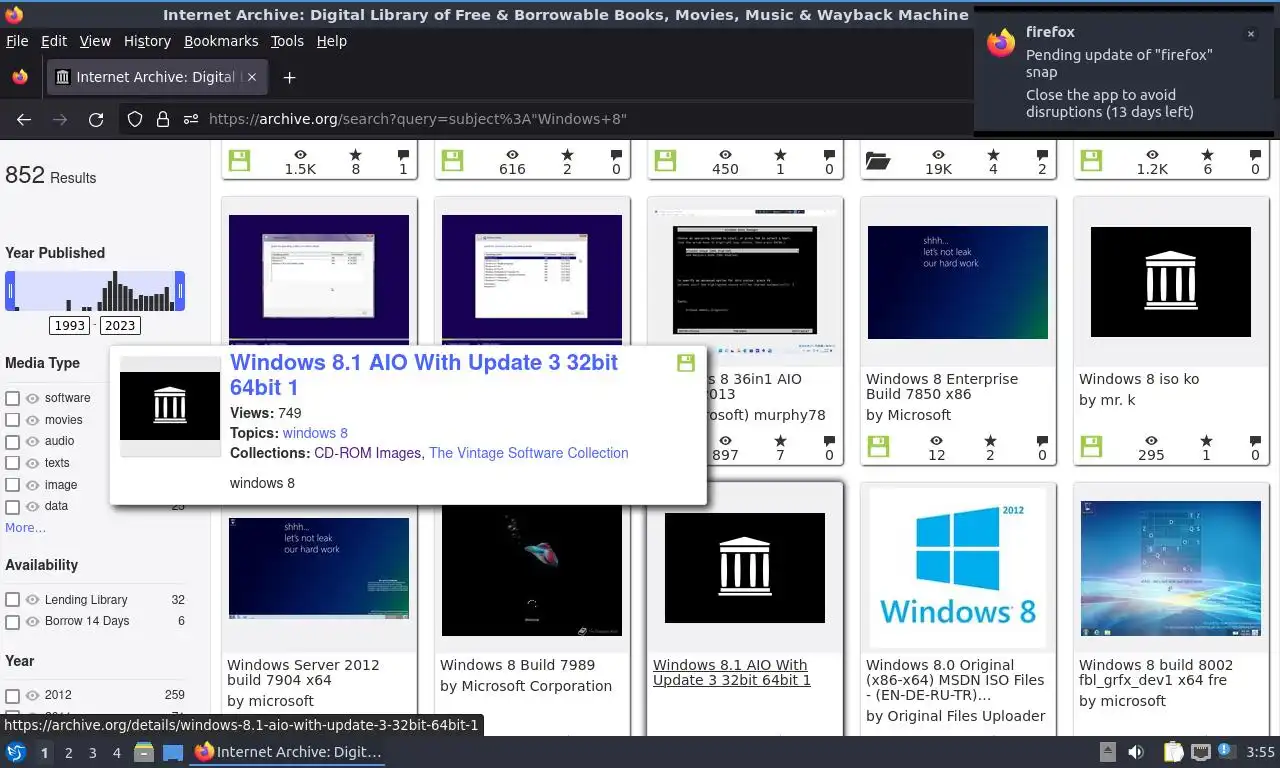Viewport: 1280px width, 768px height.
Task: Switch to workspace 4
Action: [116, 752]
